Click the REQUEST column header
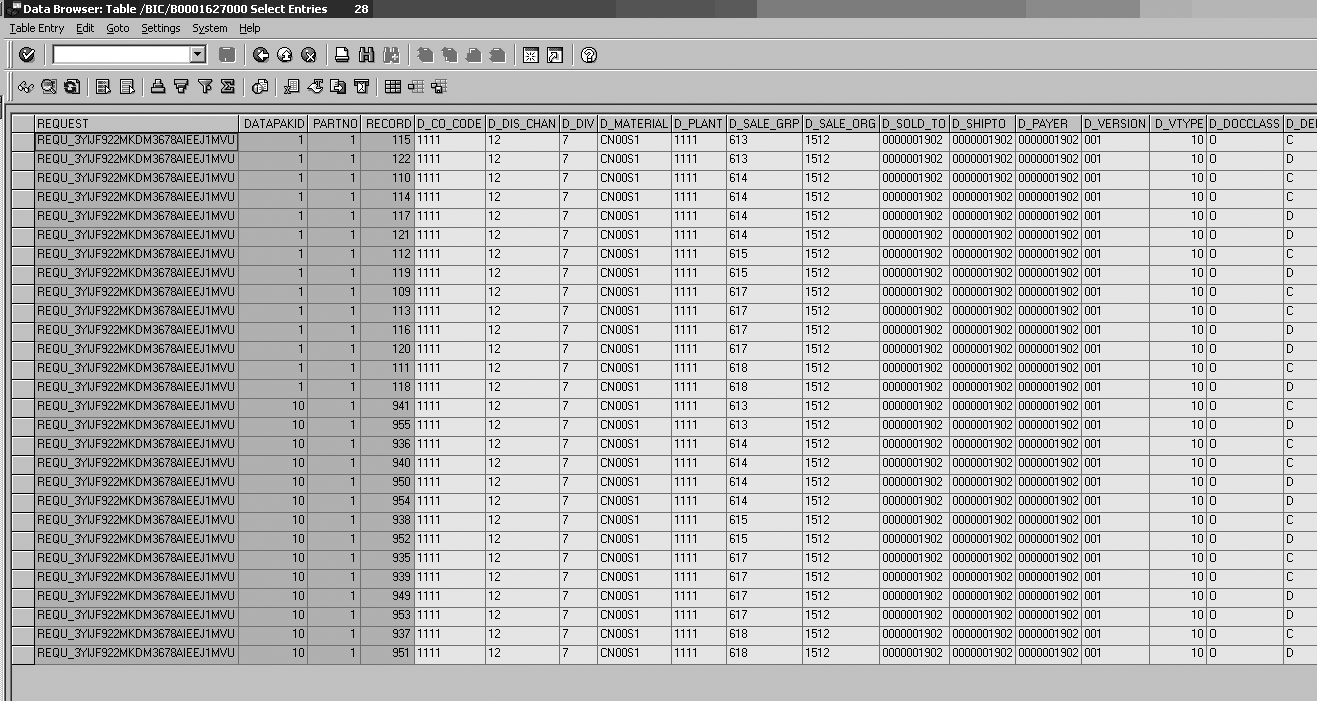1317x701 pixels. (136, 124)
